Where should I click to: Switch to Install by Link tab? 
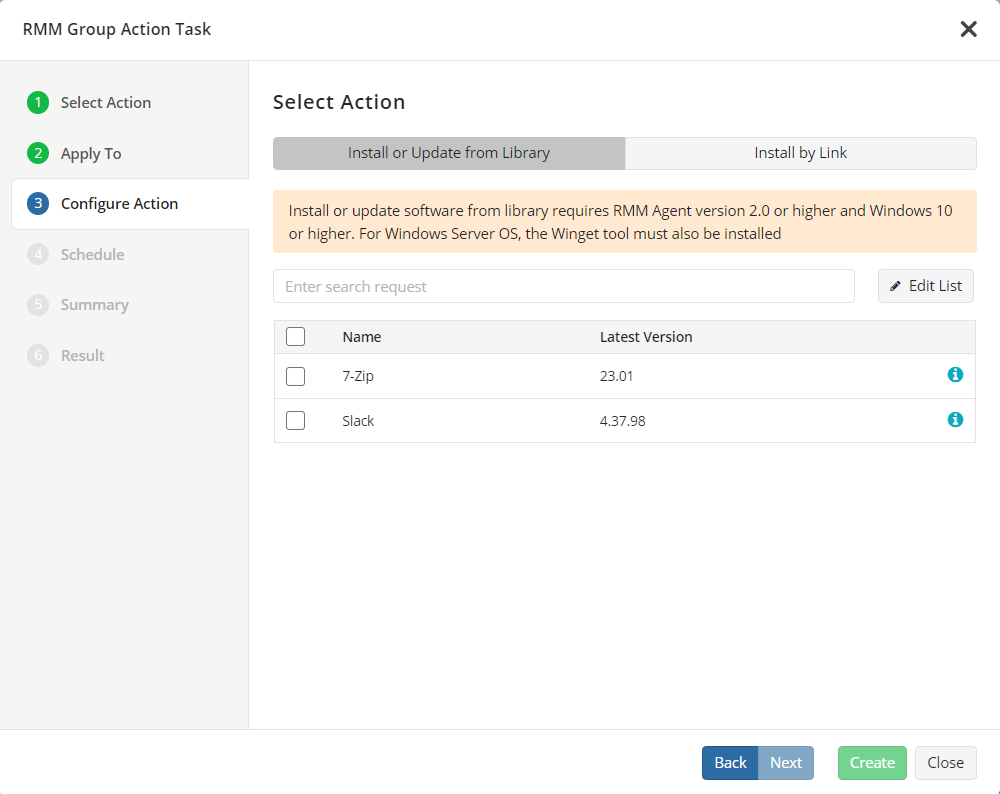800,152
